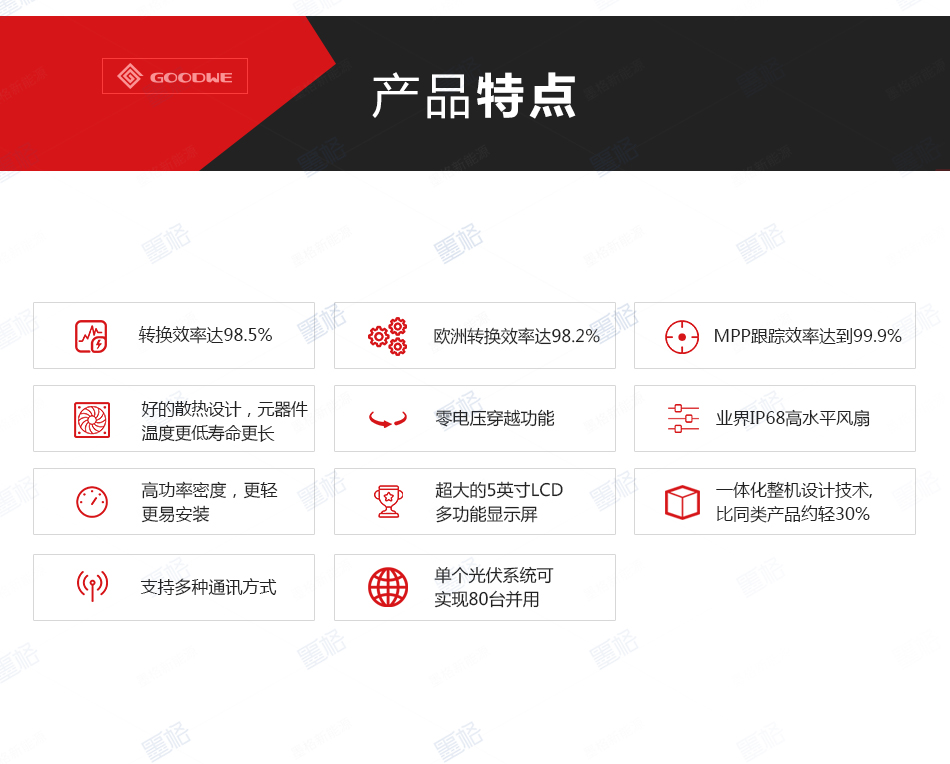The image size is (950, 764).
Task: Click the LCD display trophy icon
Action: [389, 501]
